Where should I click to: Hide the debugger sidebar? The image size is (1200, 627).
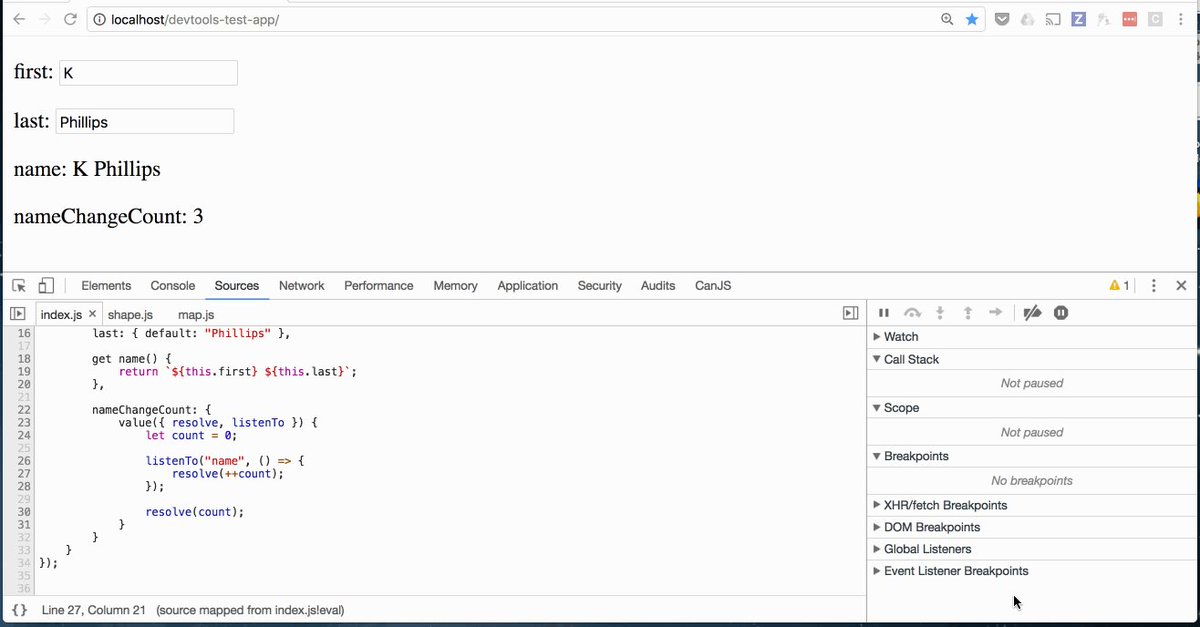coord(850,314)
